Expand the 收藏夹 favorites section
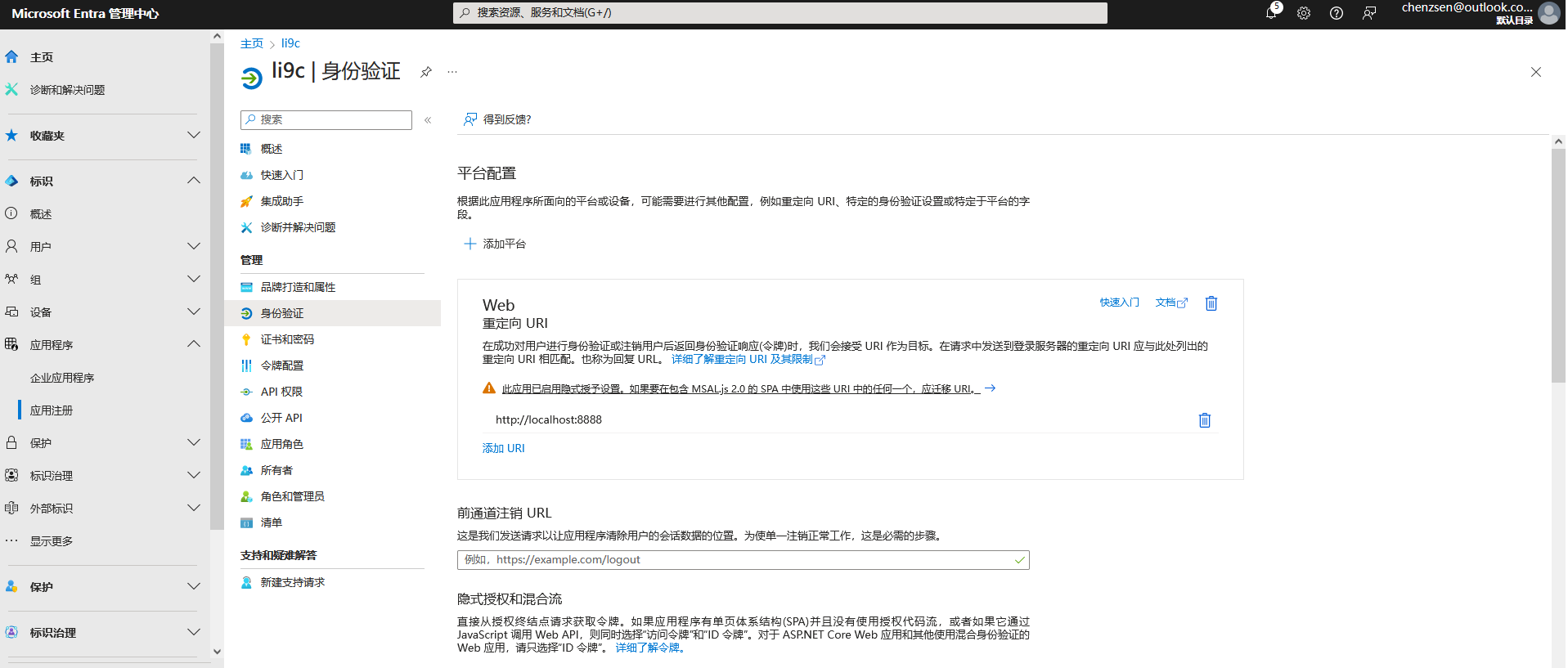Image resolution: width=1568 pixels, height=668 pixels. (194, 135)
